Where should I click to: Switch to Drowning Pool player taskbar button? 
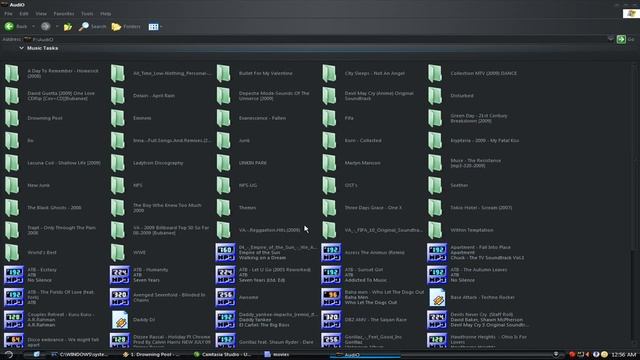pos(151,355)
